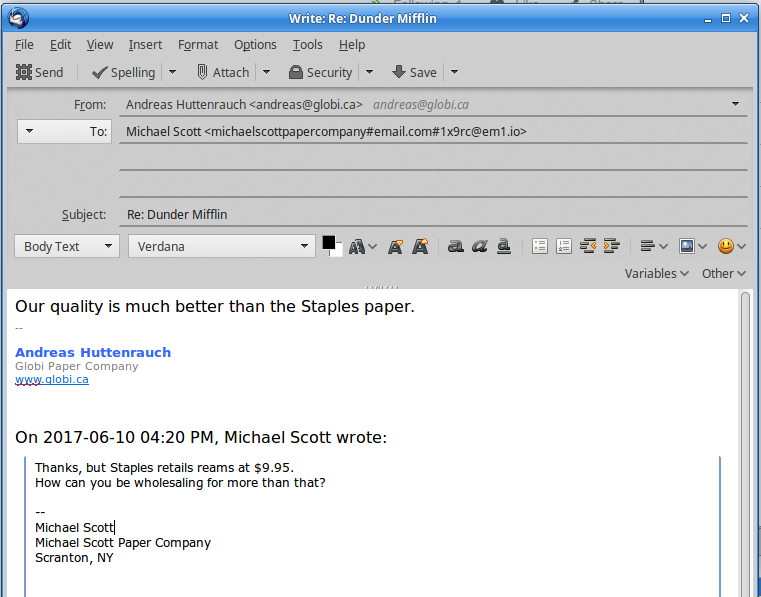Click the Security lock button
Image resolution: width=761 pixels, height=597 pixels.
click(x=320, y=72)
